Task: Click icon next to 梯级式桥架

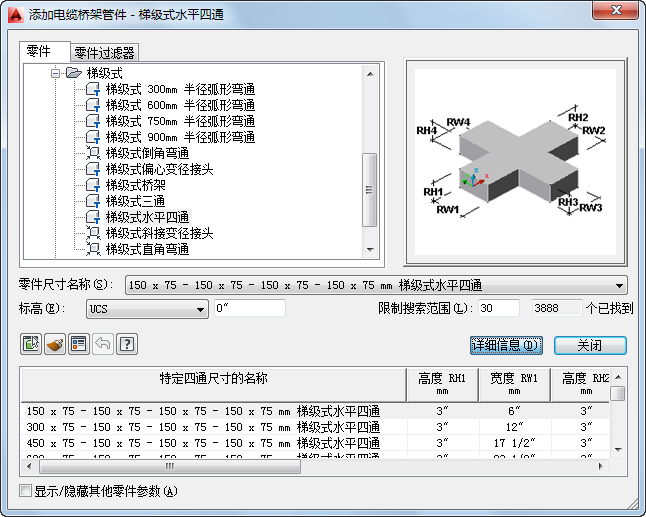Action: [93, 185]
